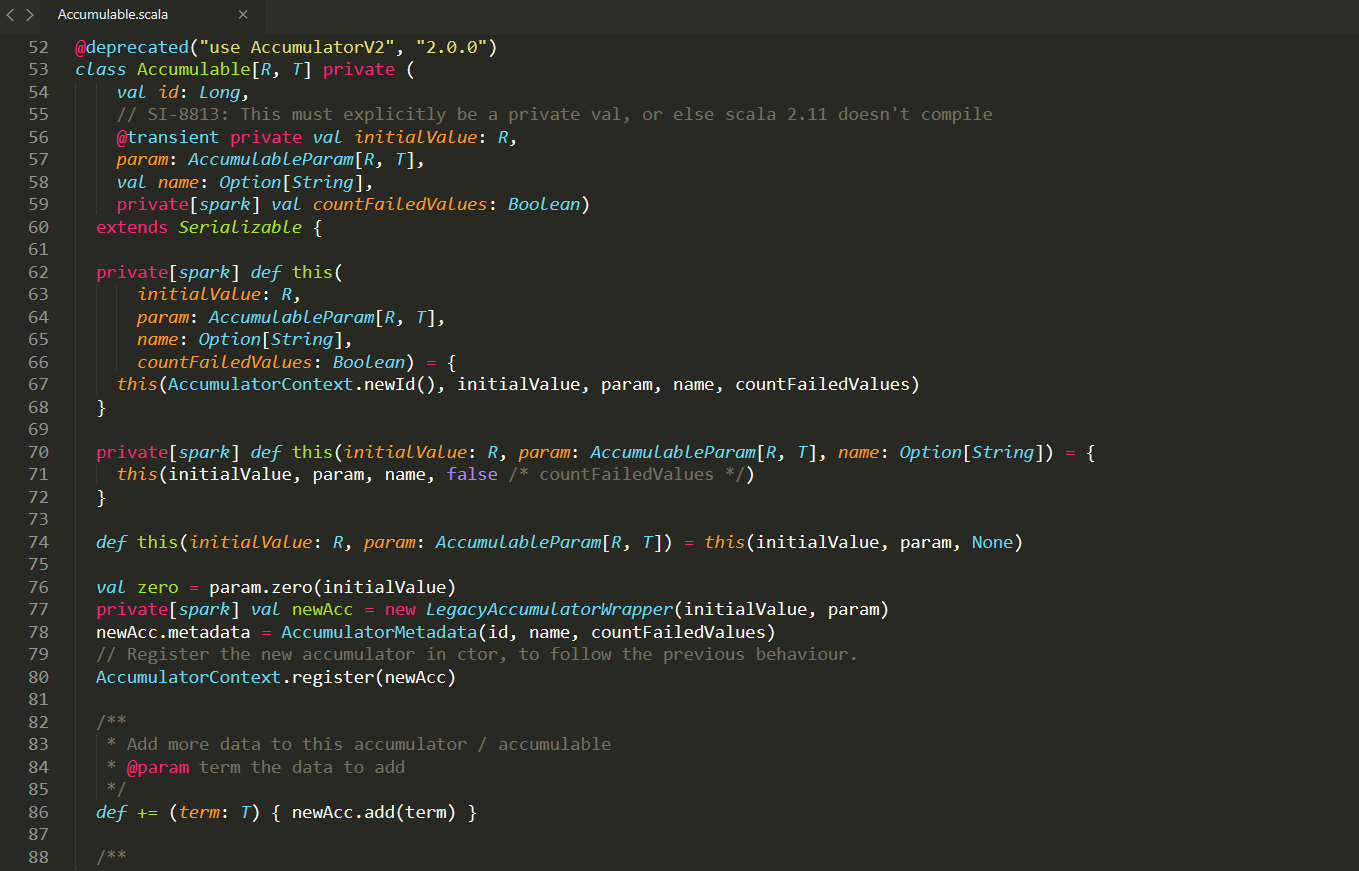Click 'param.zero(initialValue)' on line 76
The image size is (1359, 871).
click(333, 587)
